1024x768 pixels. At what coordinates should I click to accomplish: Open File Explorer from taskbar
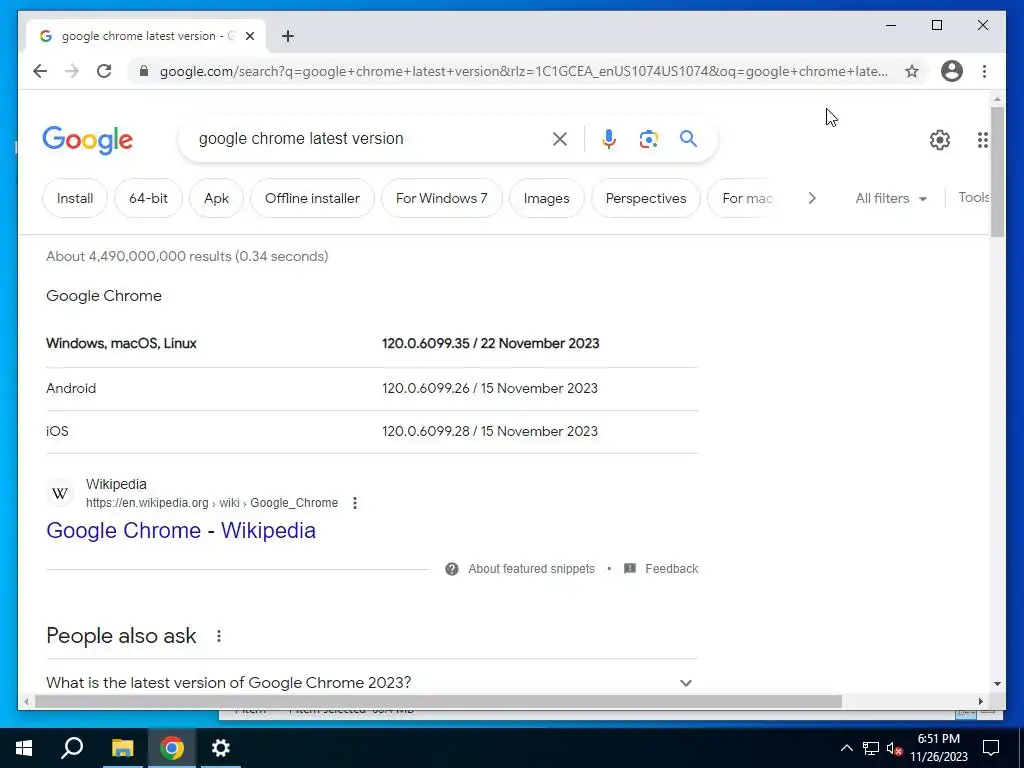tap(122, 748)
